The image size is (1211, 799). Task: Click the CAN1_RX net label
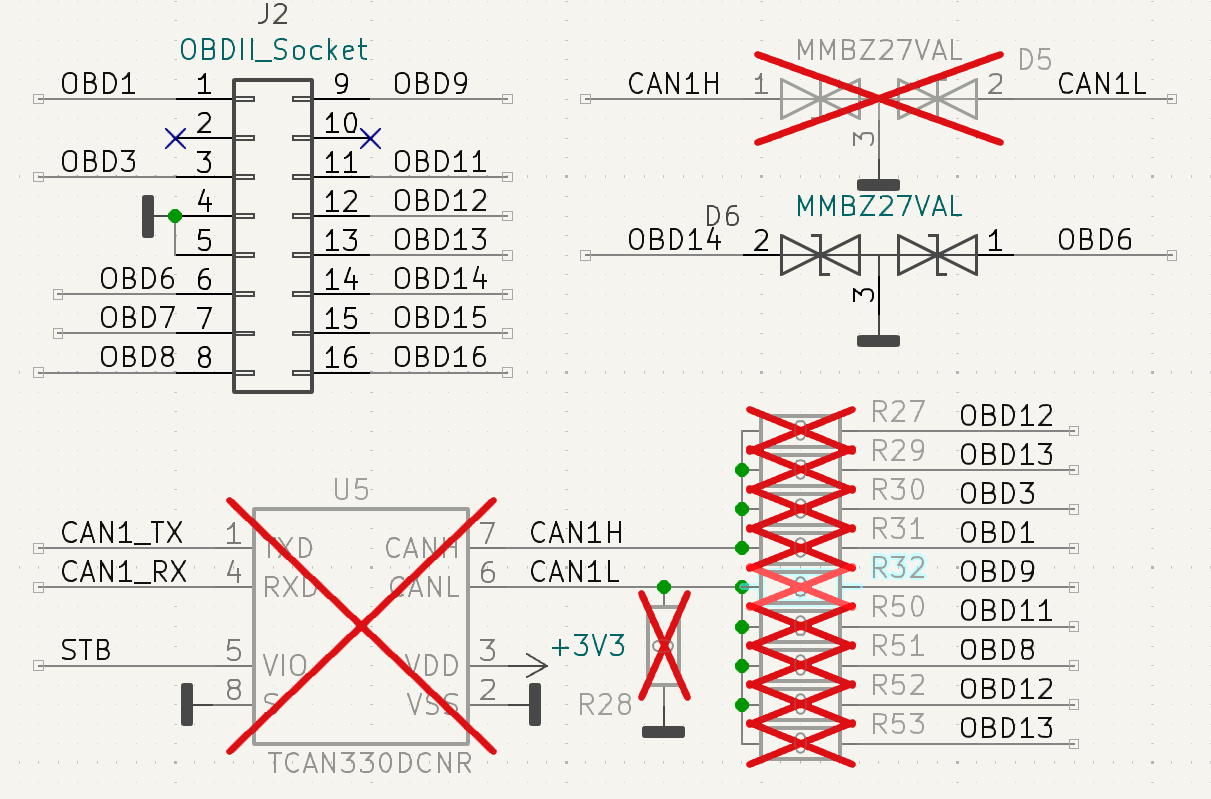tap(121, 572)
